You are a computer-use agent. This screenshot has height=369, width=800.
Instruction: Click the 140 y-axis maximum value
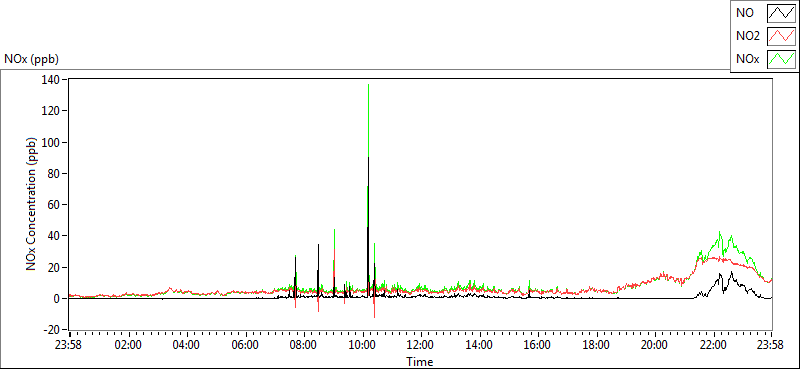point(52,80)
